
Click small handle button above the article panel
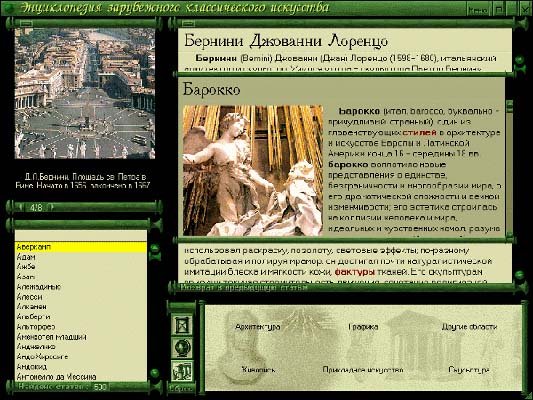click(x=188, y=23)
